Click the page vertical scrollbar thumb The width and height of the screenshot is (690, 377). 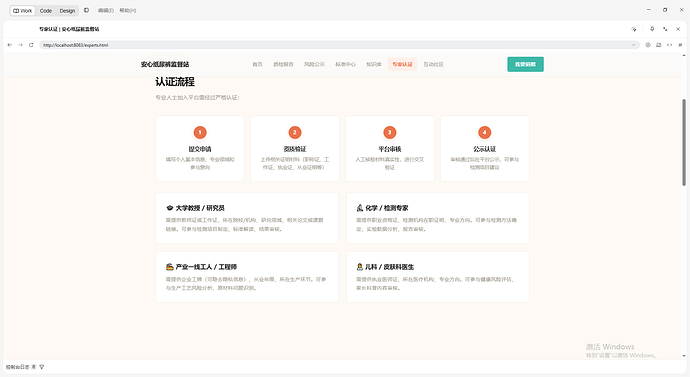[x=684, y=142]
